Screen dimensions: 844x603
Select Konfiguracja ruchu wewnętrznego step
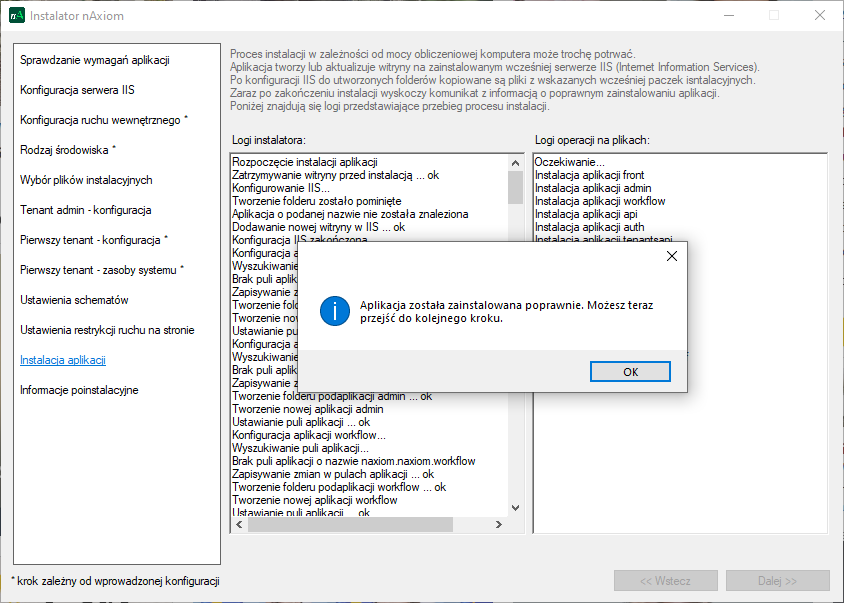[x=104, y=120]
